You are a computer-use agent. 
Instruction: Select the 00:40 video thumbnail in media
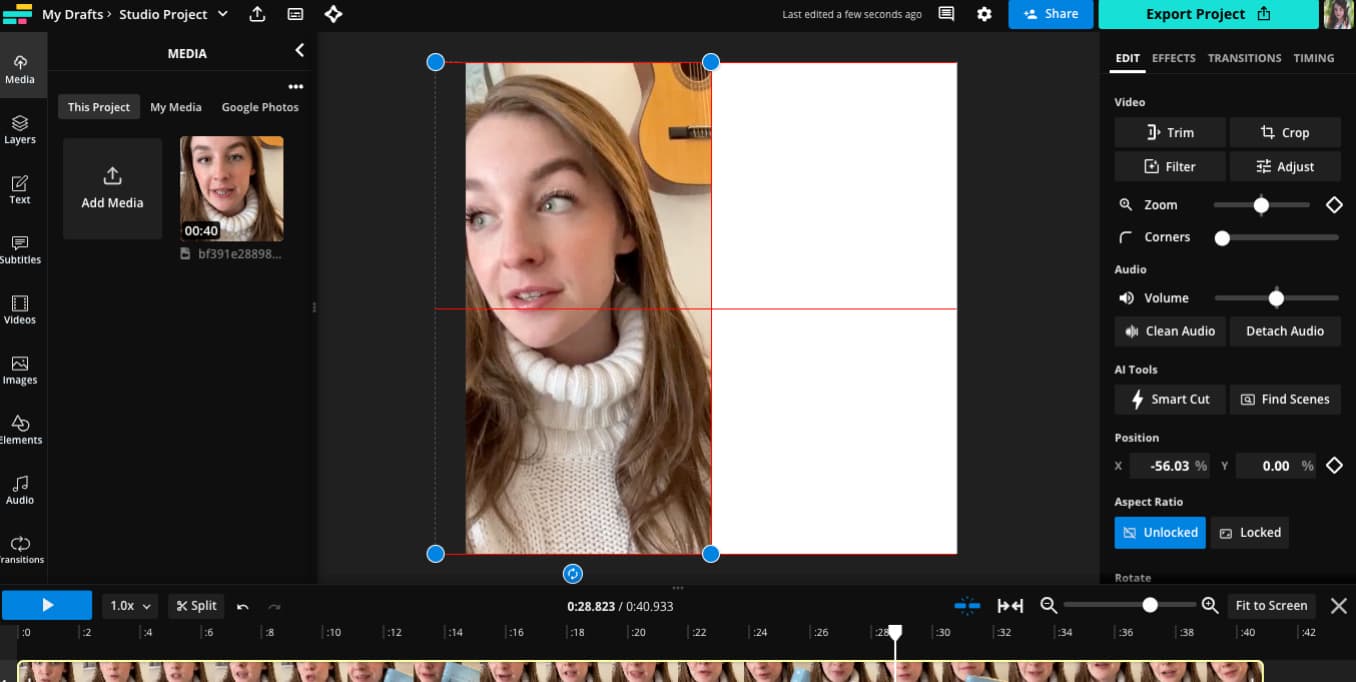(231, 189)
